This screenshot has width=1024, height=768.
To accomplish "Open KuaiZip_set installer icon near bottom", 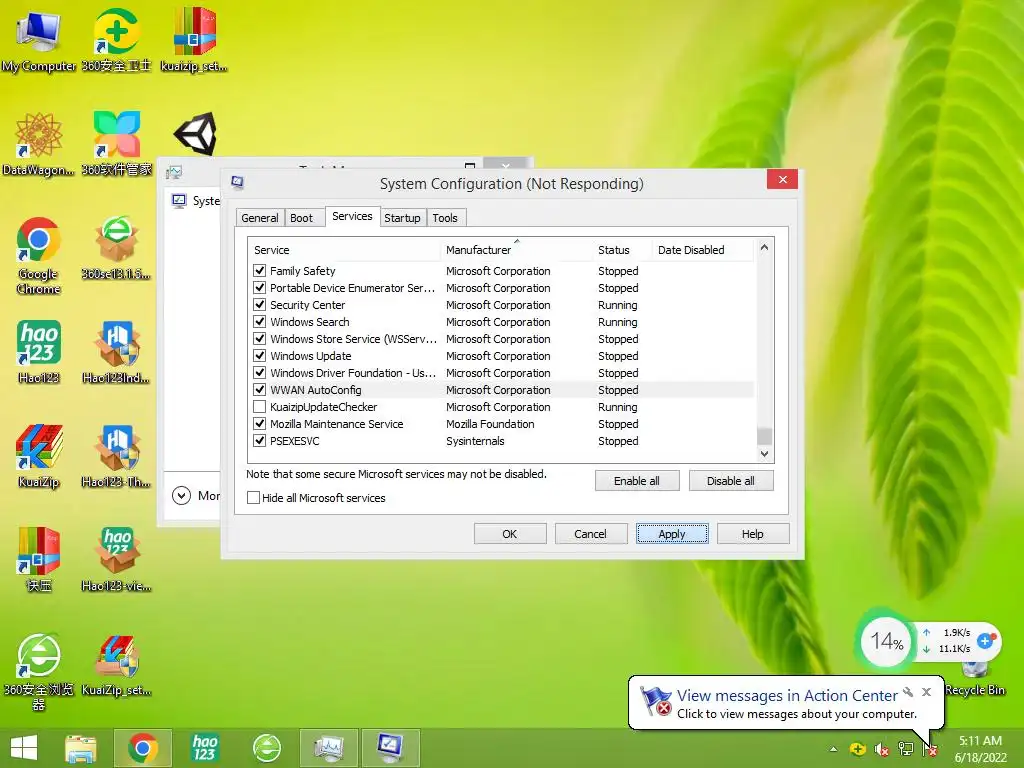I will 116,665.
